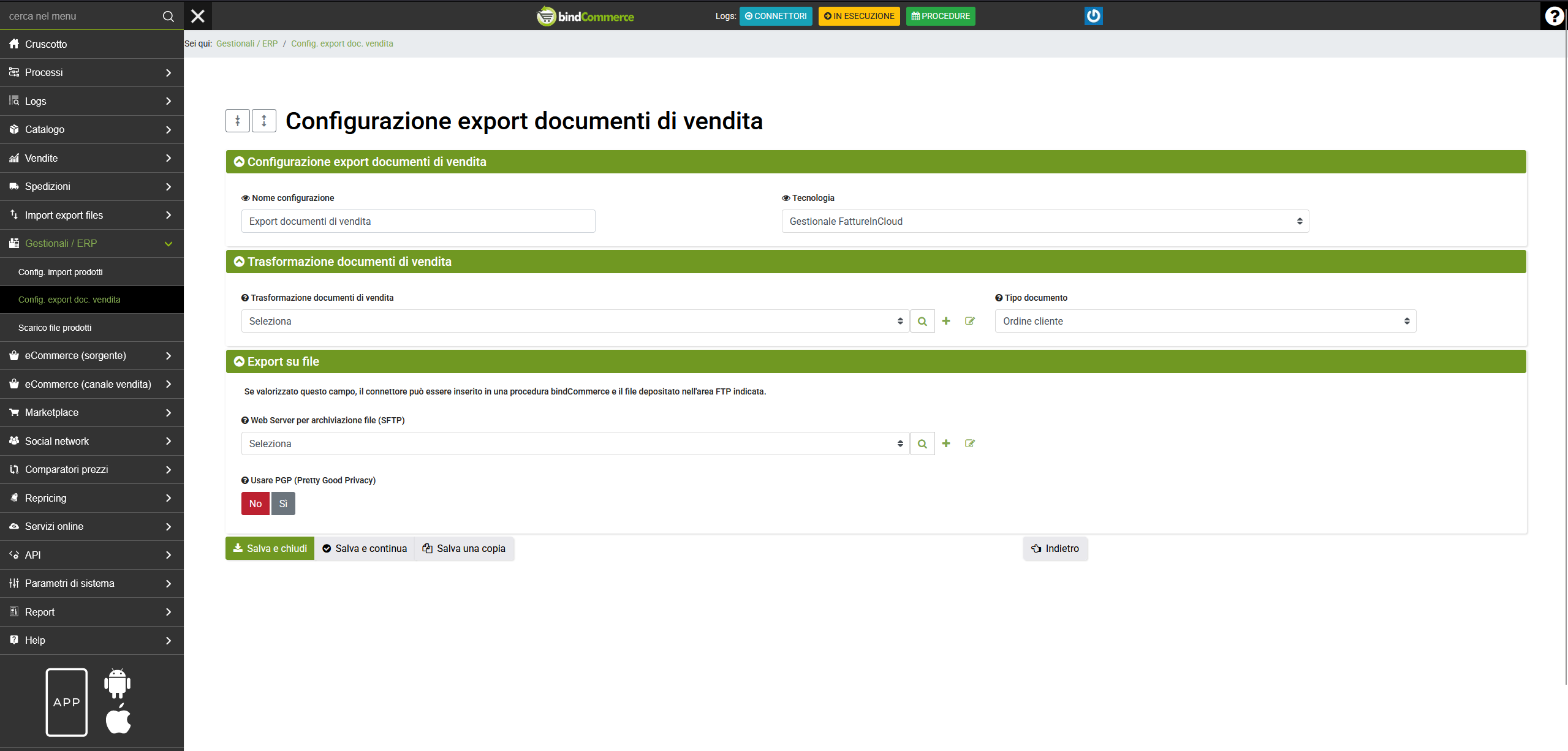Click the collapse all sections icon
The width and height of the screenshot is (1568, 751).
coord(238,121)
